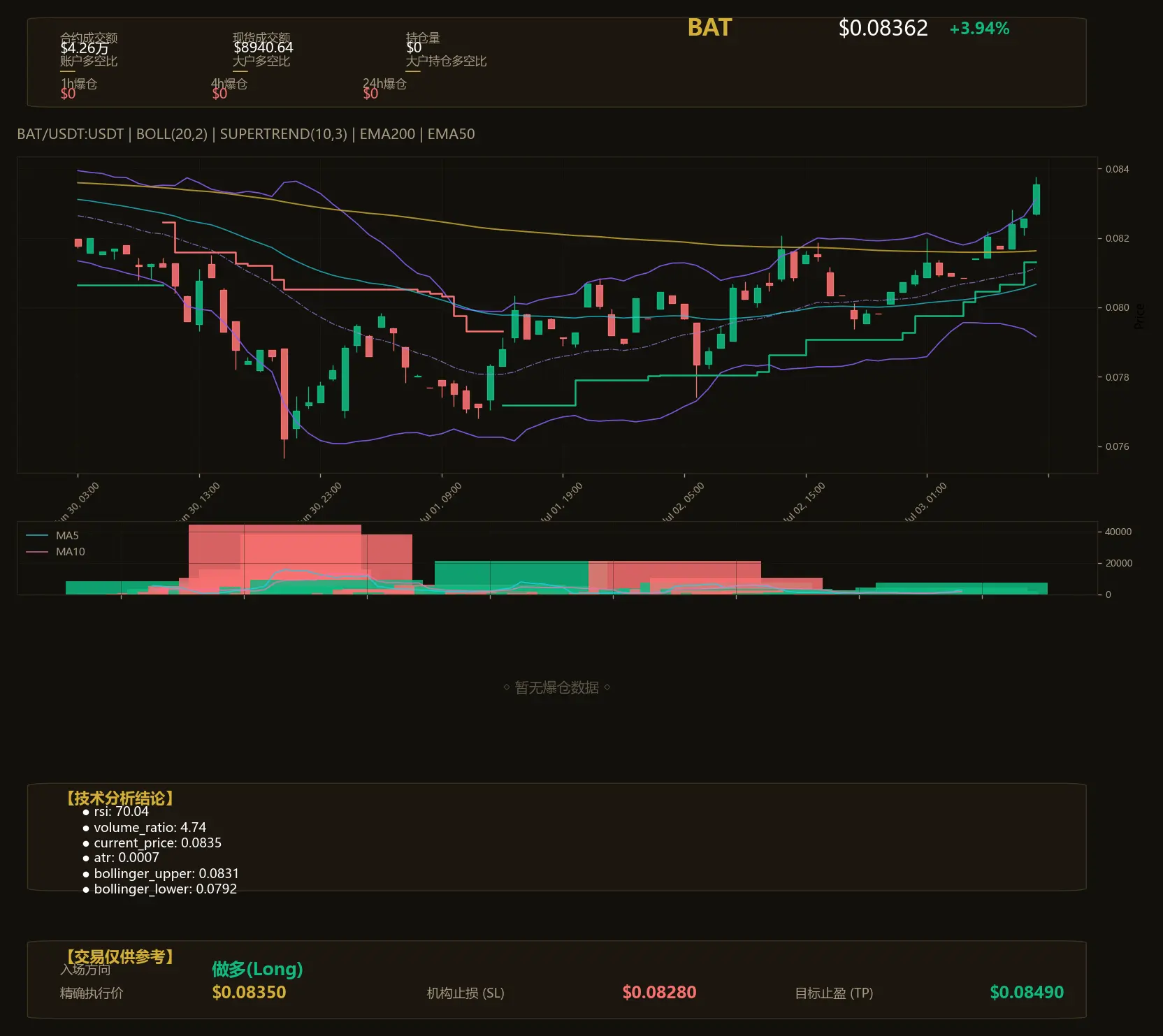Click the current price $0.08362
Screen dimensions: 1163x1036
883,28
